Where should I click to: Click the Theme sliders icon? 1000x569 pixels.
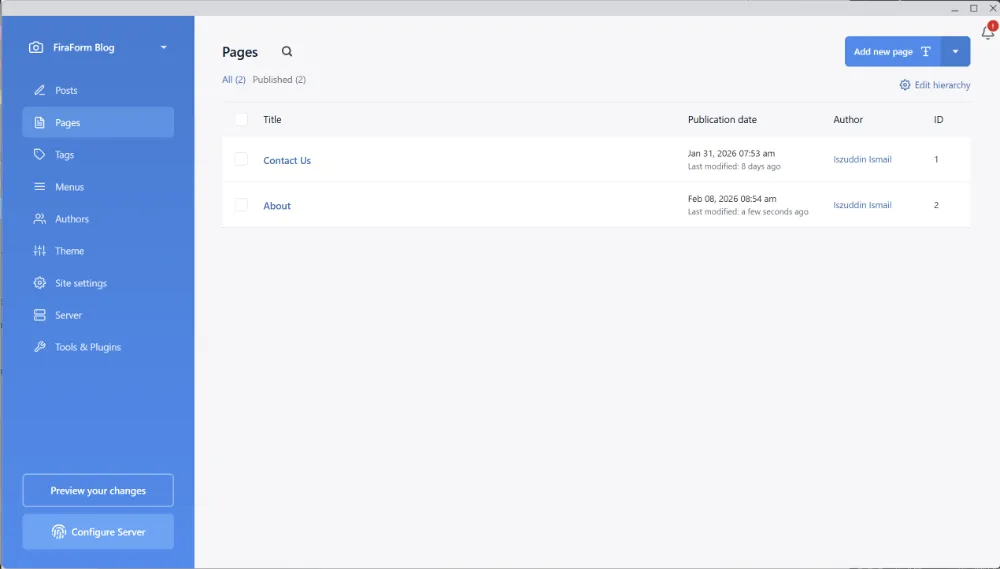click(40, 251)
